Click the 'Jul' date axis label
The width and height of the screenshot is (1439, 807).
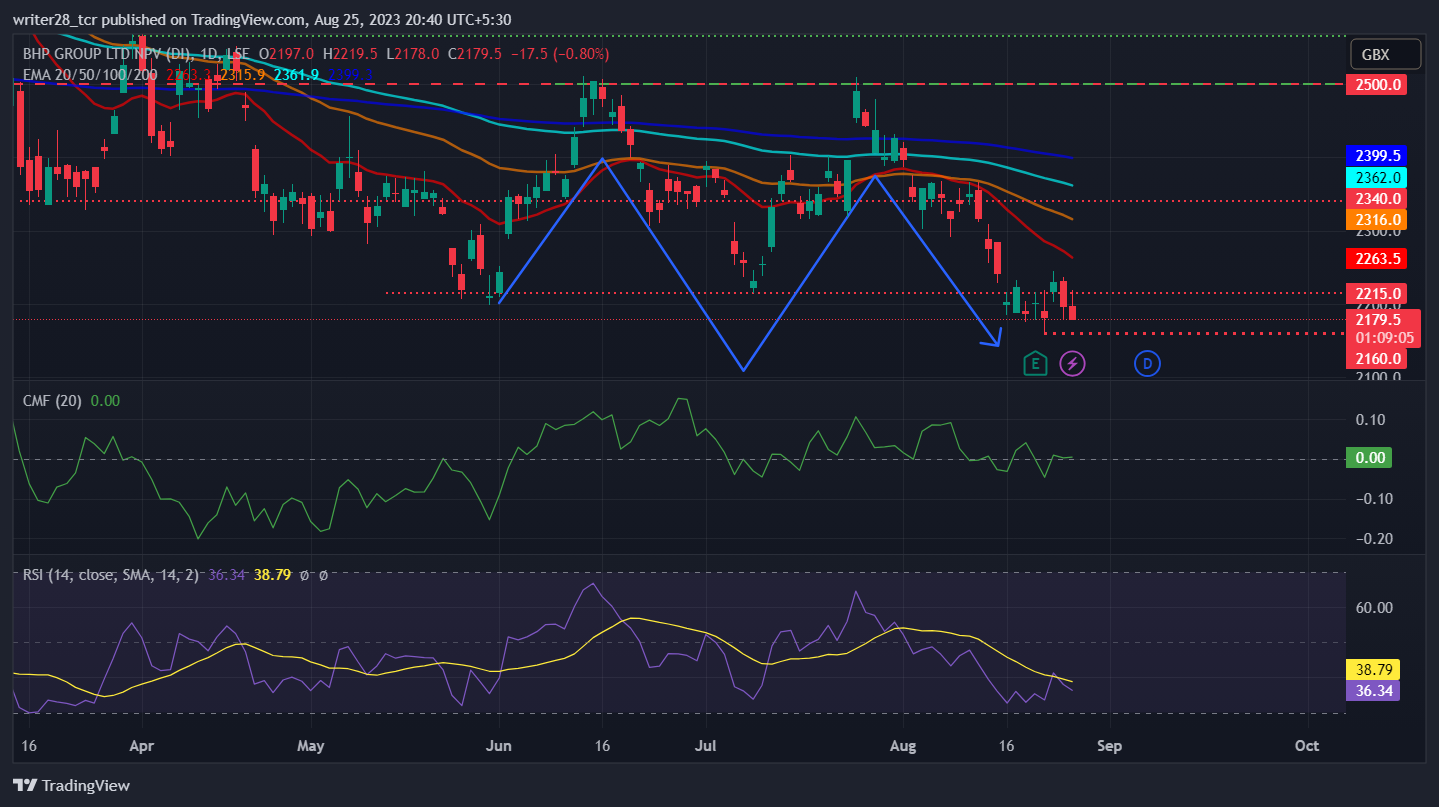[x=705, y=746]
